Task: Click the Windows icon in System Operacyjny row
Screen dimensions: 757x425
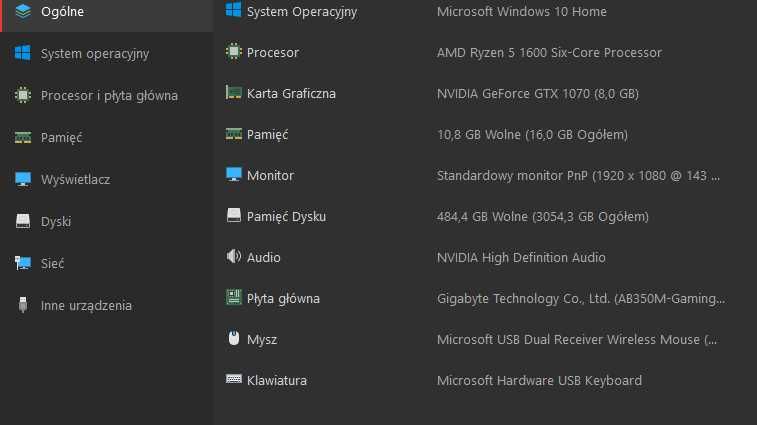Action: tap(234, 10)
